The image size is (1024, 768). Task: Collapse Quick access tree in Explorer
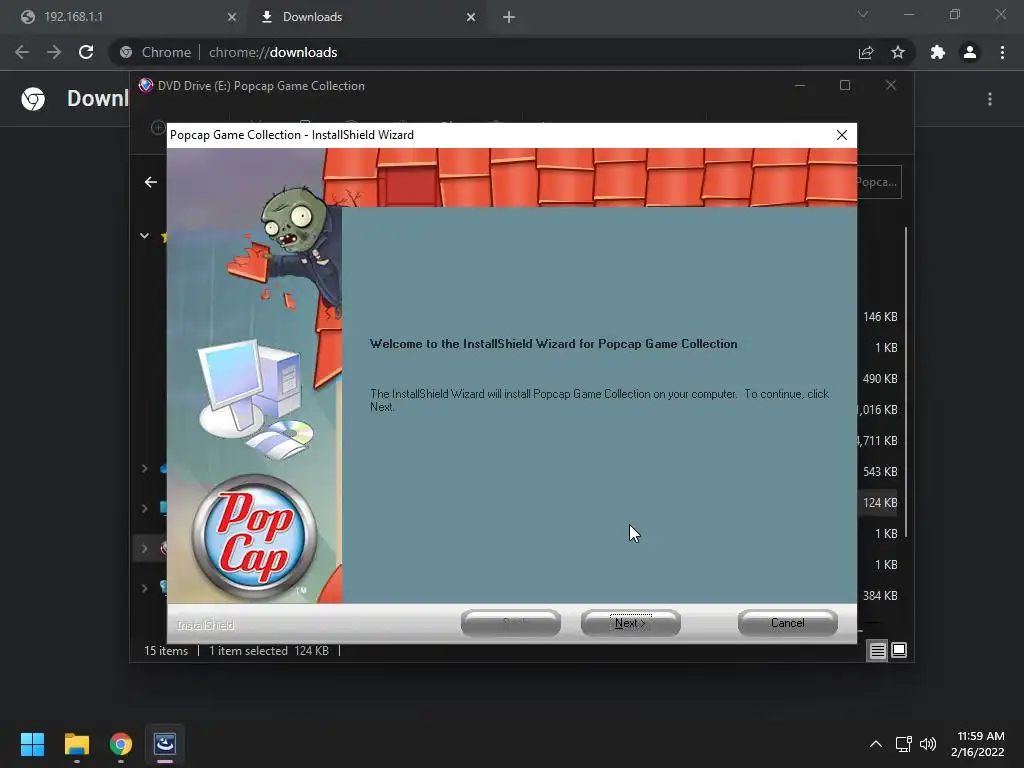pyautogui.click(x=144, y=236)
